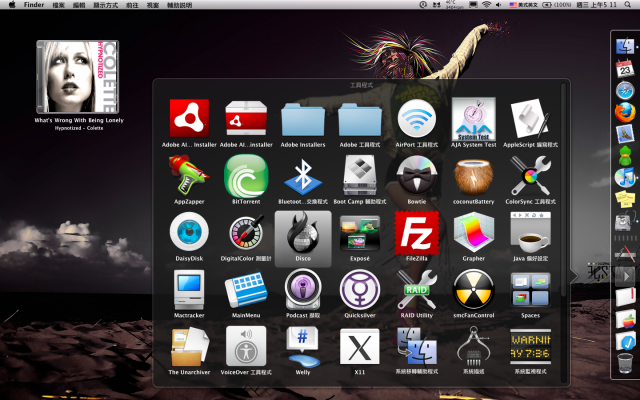This screenshot has width=640, height=400.
Task: Open Finder in the Dock
Action: pos(625,47)
